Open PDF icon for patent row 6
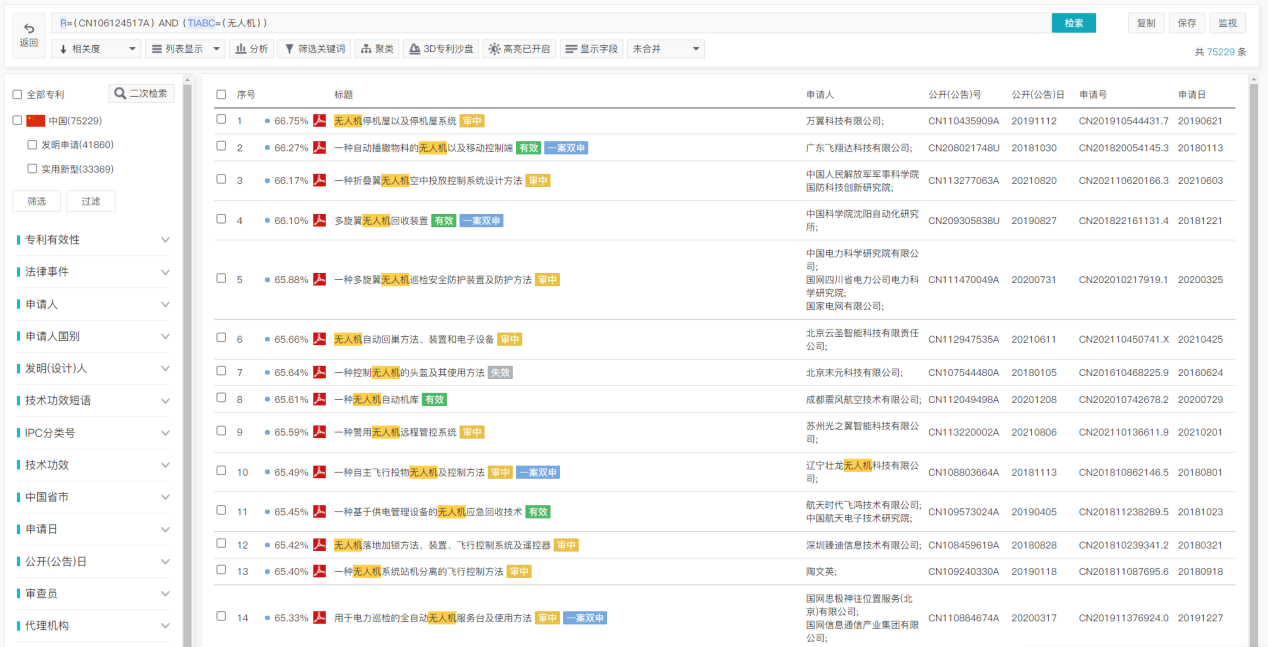This screenshot has height=647, width=1268. (320, 339)
